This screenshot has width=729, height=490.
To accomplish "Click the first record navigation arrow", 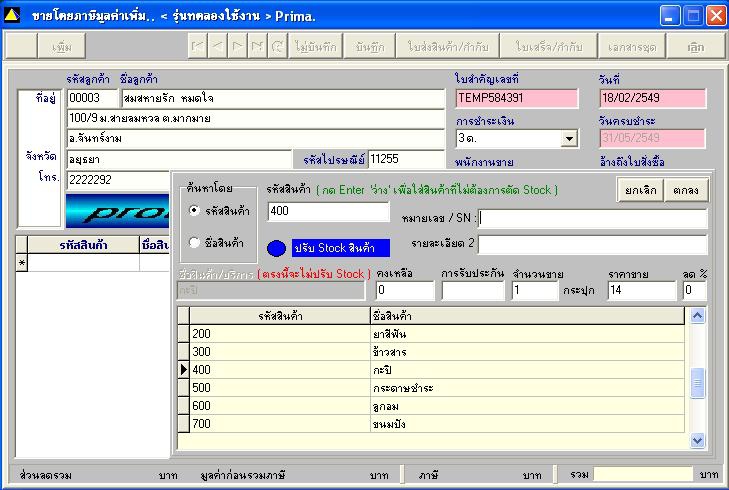I will click(199, 47).
